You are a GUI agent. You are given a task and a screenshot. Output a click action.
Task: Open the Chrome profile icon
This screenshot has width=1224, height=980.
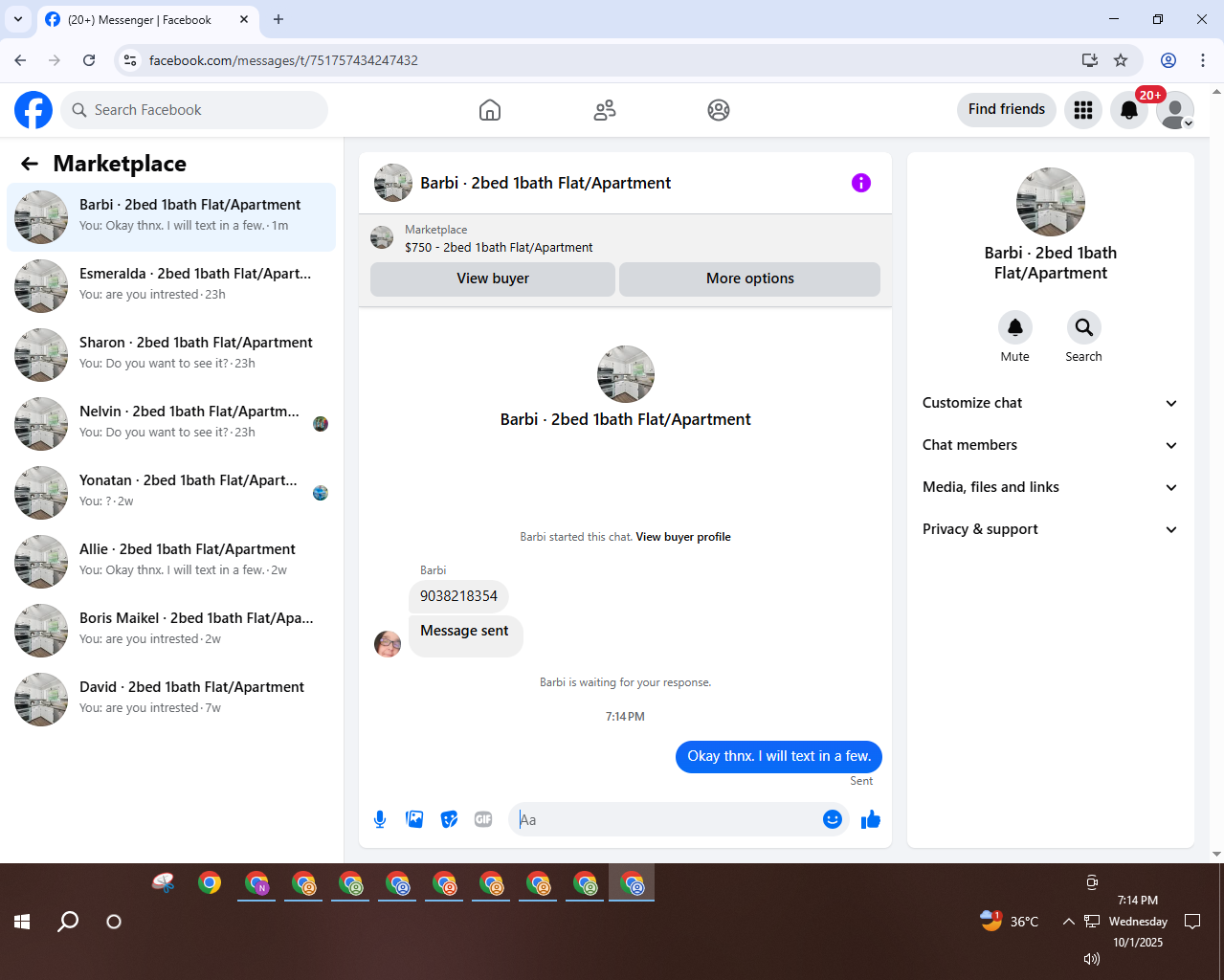tap(1168, 60)
